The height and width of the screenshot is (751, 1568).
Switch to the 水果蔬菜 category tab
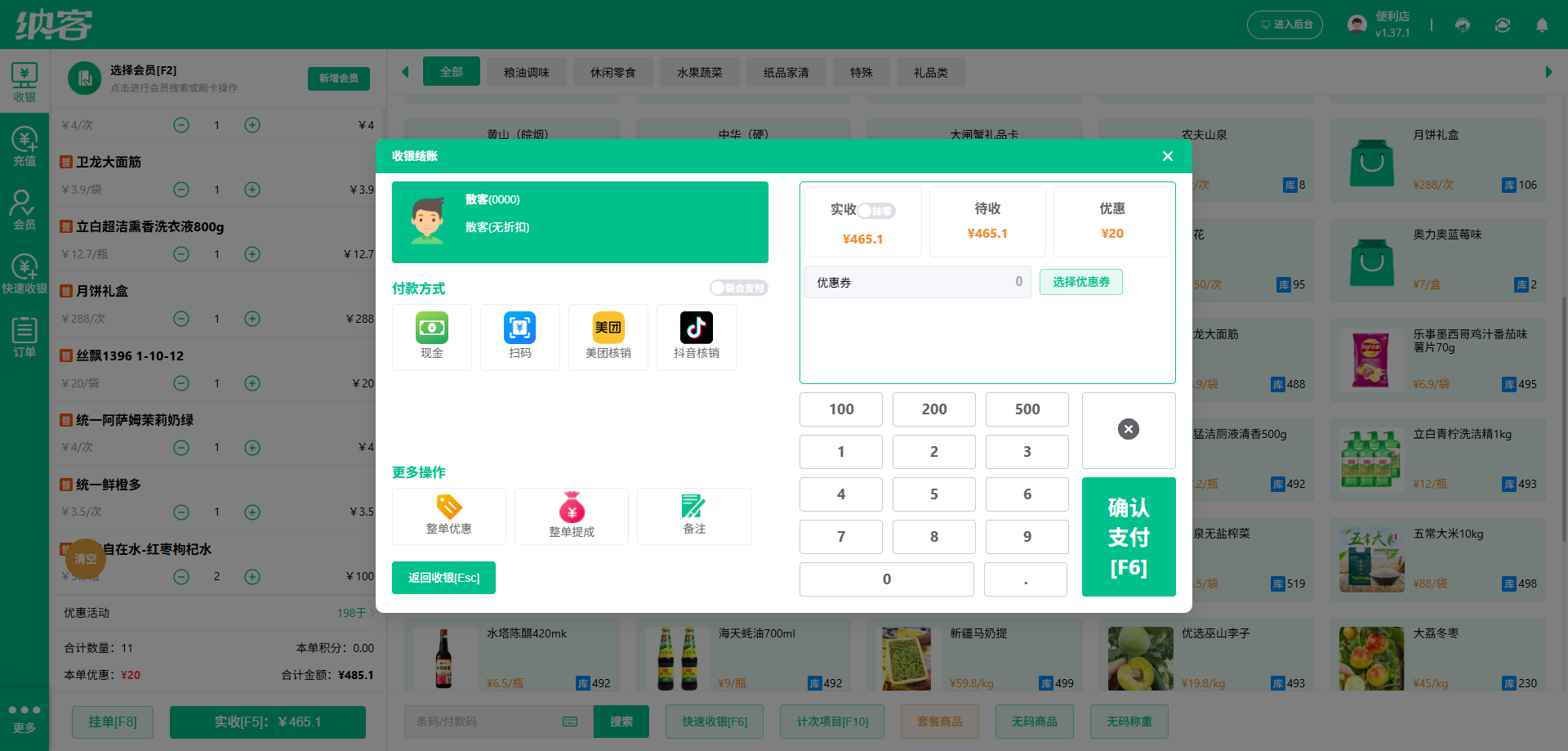click(699, 73)
